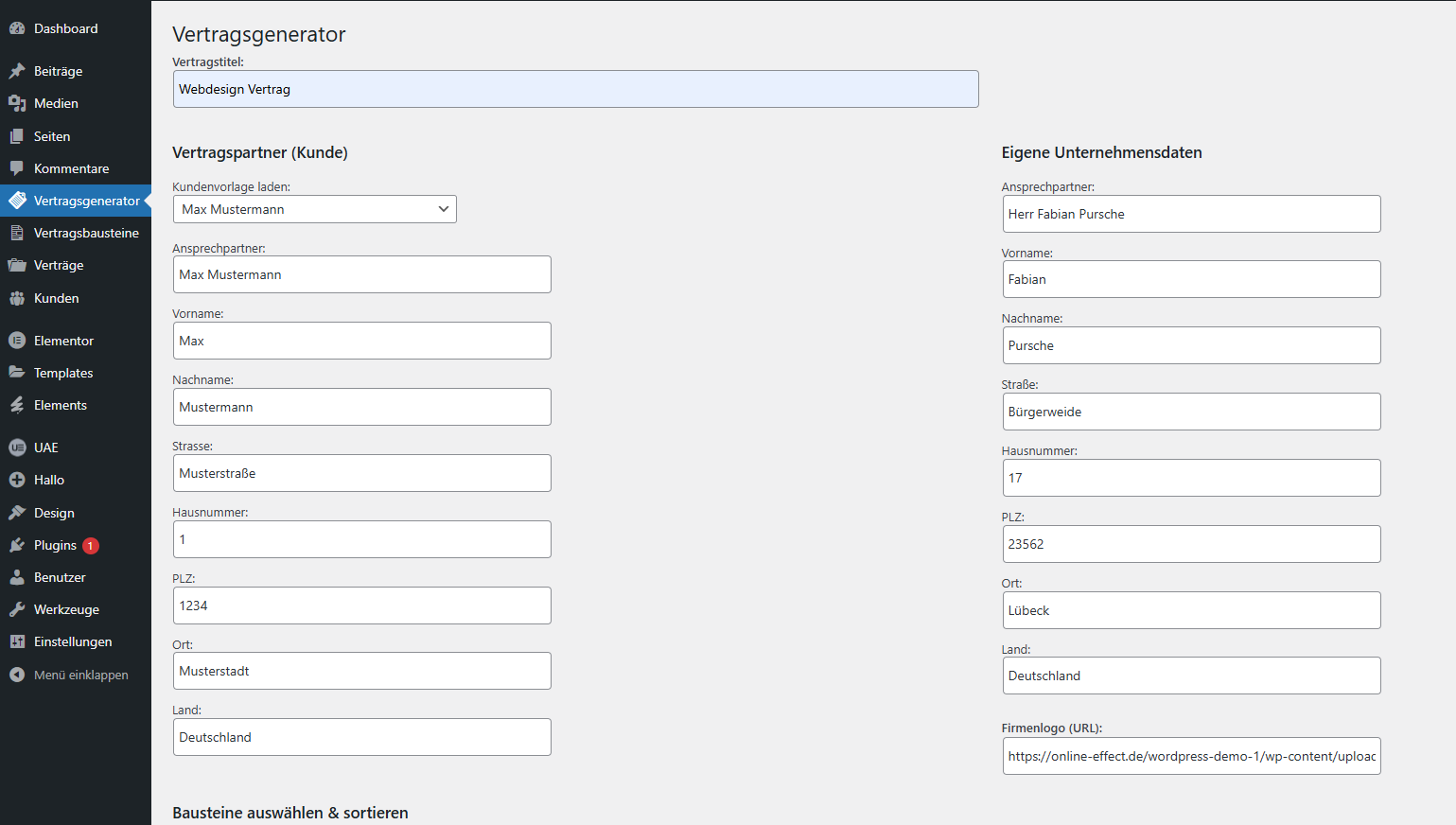The width and height of the screenshot is (1456, 825).
Task: Click the Firmenlogo URL field
Action: click(1191, 756)
